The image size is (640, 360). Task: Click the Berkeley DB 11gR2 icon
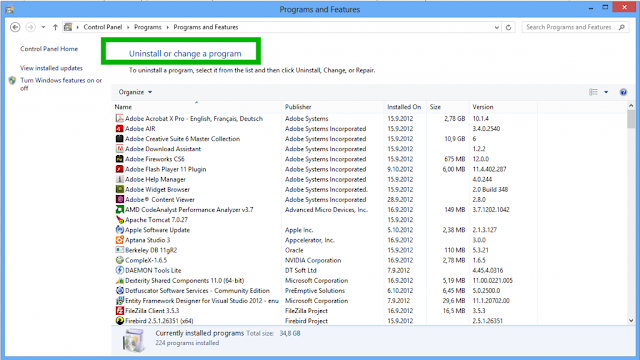119,250
